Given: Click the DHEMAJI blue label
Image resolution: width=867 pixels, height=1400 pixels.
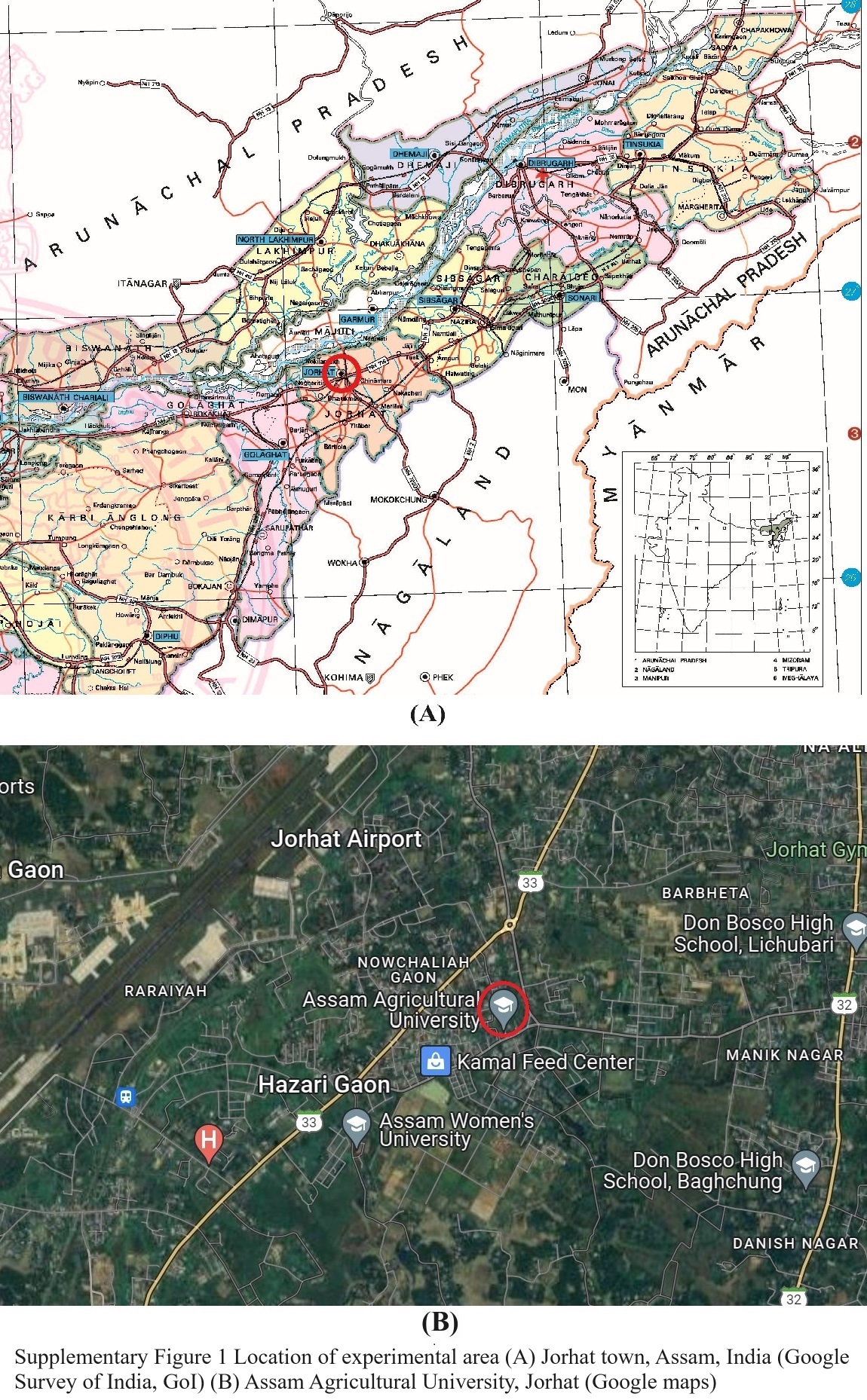Looking at the screenshot, I should coord(410,154).
